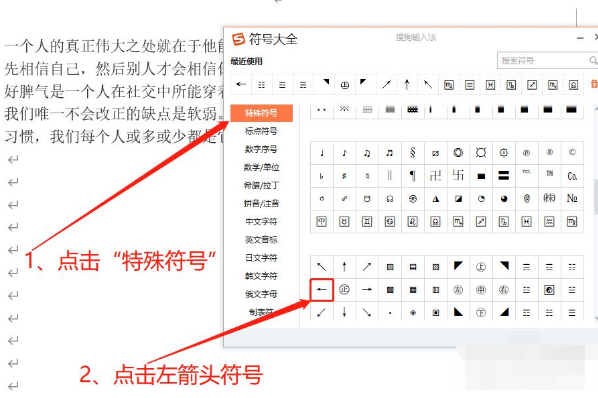Image resolution: width=598 pixels, height=398 pixels.
Task: Insert the quarter note ♩ symbol
Action: [x=322, y=153]
